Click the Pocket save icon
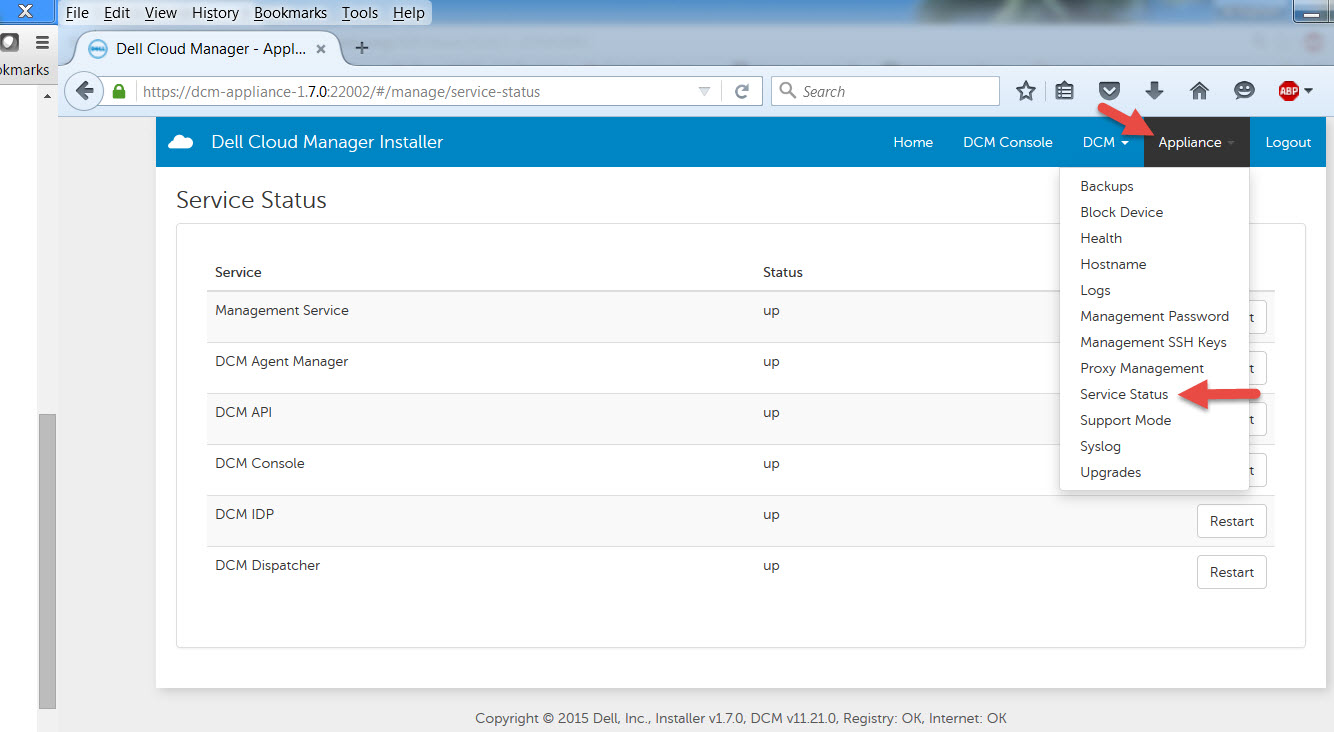 pyautogui.click(x=1109, y=91)
